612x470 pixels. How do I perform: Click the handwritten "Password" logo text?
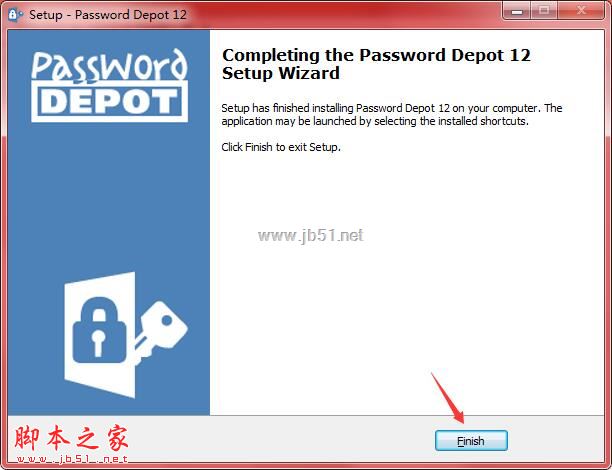point(109,65)
